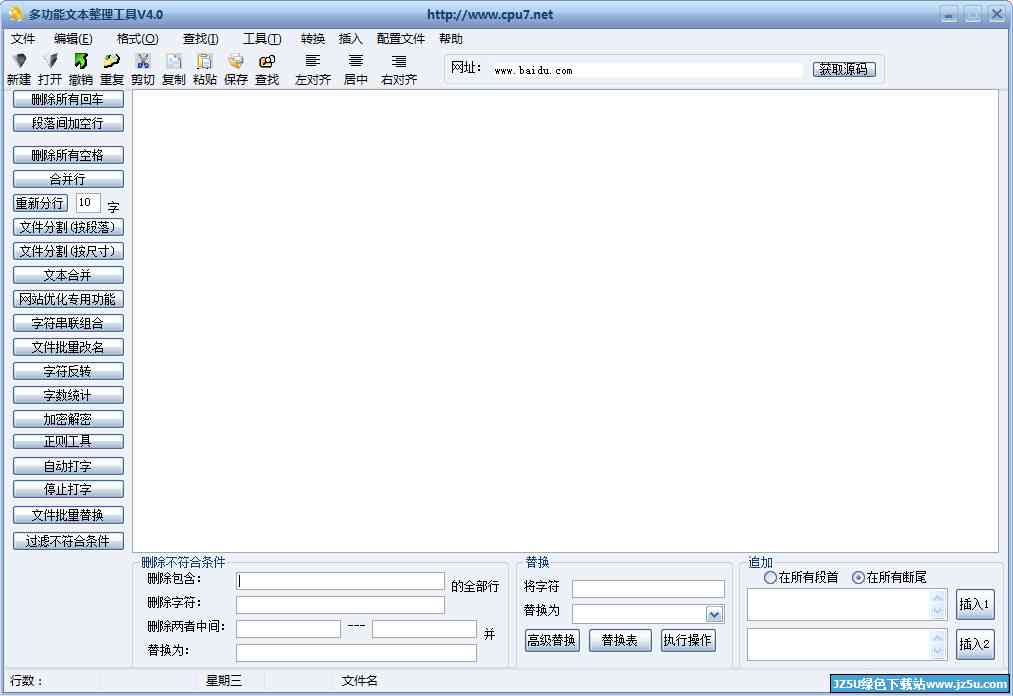Click the 文件批量替换 button

coord(68,515)
